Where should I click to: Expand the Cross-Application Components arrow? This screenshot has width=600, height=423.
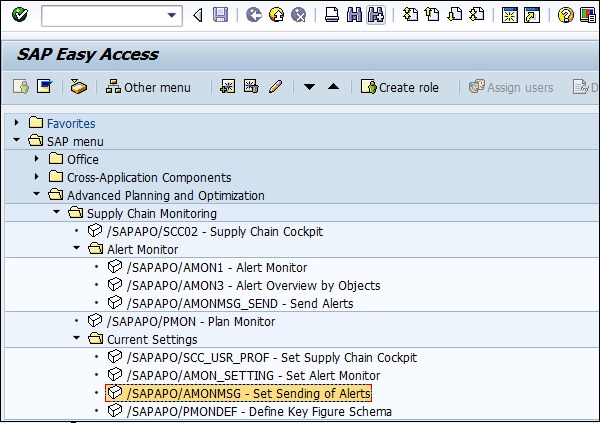click(x=37, y=176)
